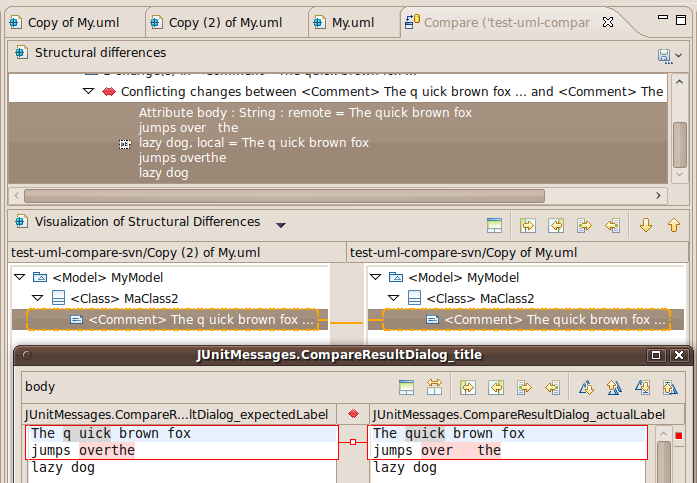The width and height of the screenshot is (697, 483).
Task: Go to next difference in the dialog toolbar
Action: tap(586, 387)
